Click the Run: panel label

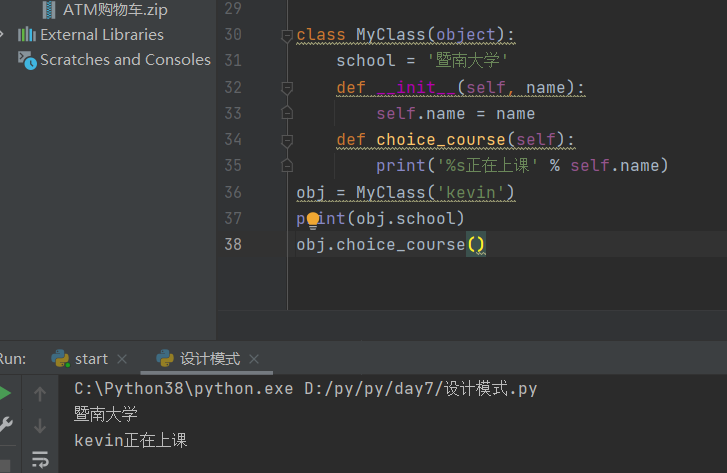[x=13, y=359]
